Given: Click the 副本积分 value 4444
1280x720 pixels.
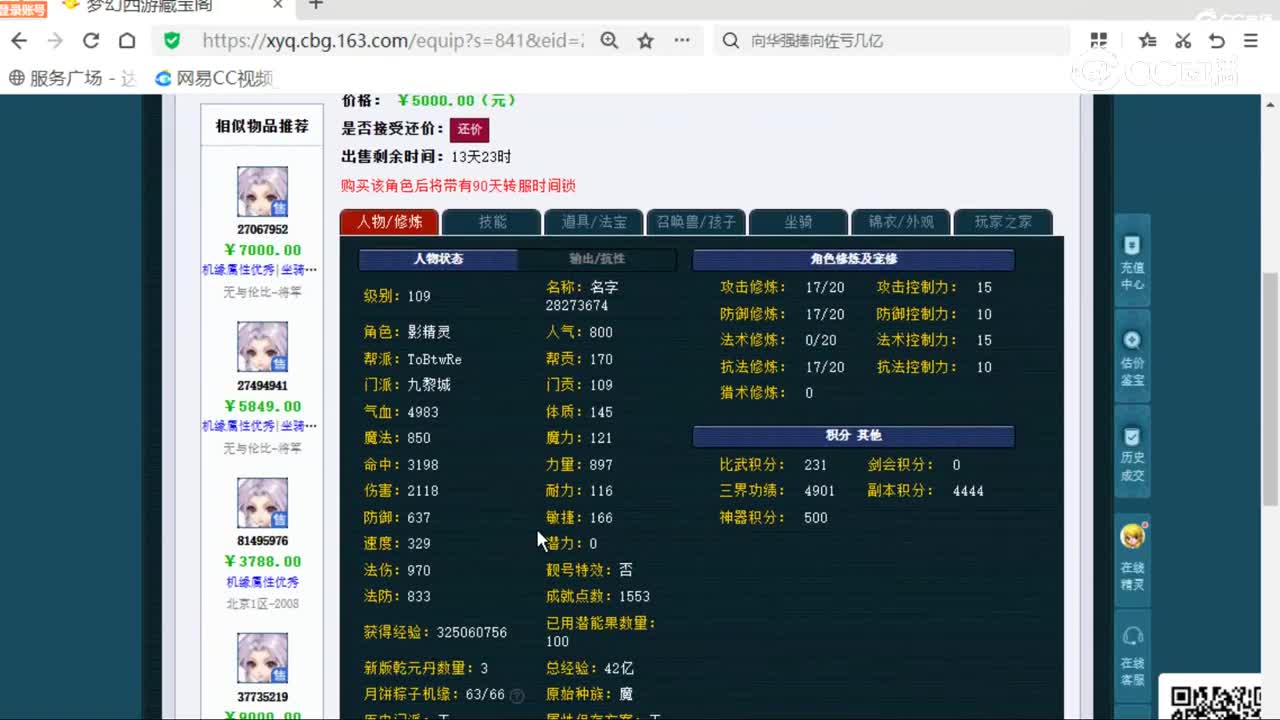Looking at the screenshot, I should pyautogui.click(x=968, y=491).
